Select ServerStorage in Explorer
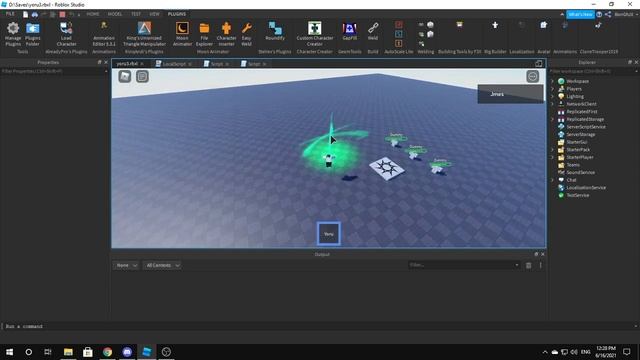 (x=580, y=134)
